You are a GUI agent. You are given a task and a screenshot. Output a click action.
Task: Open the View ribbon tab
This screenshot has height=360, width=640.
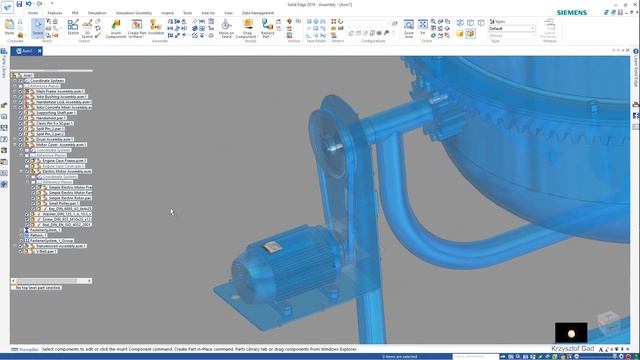(229, 13)
